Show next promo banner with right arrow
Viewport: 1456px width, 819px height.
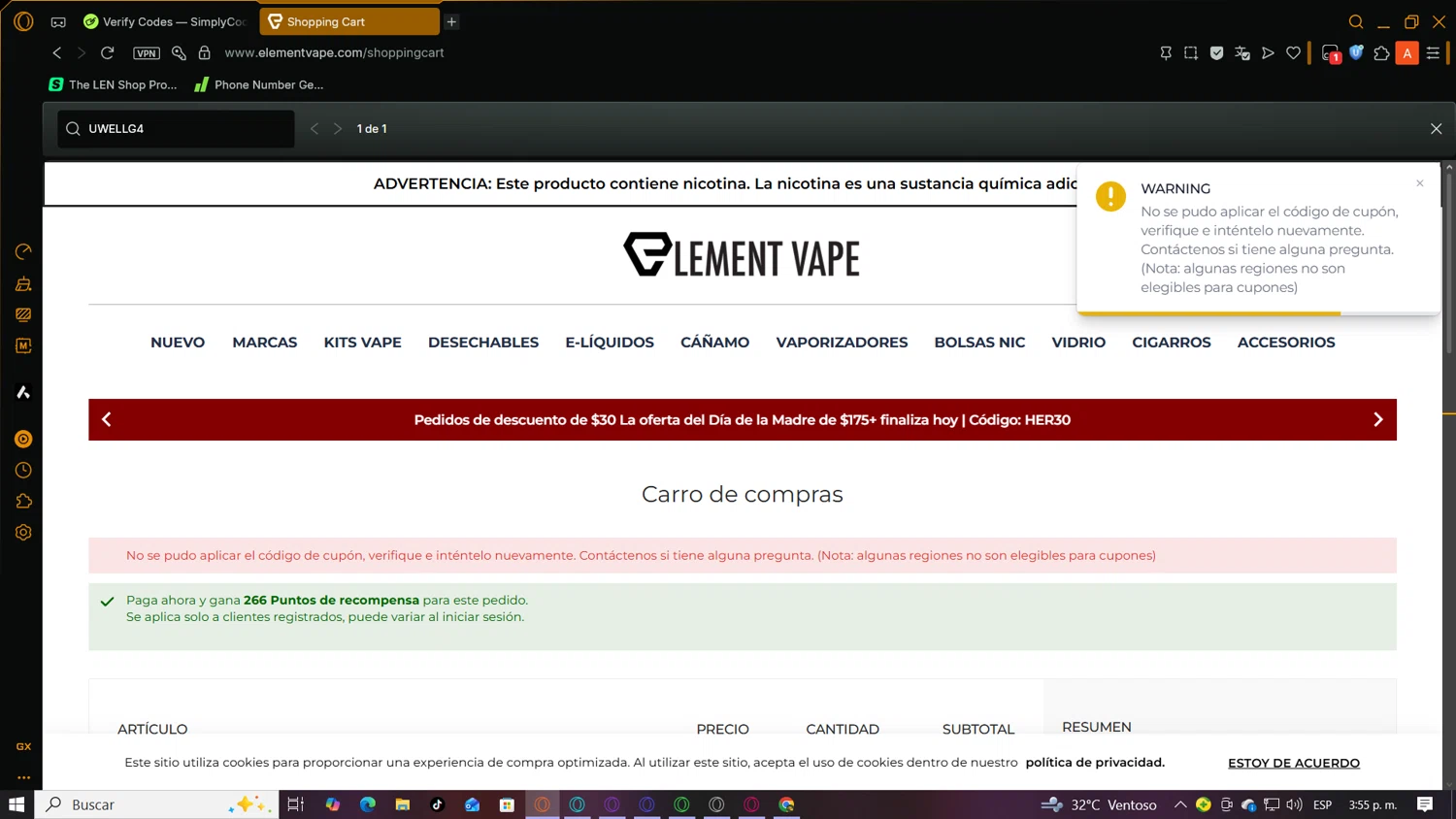pos(1378,419)
